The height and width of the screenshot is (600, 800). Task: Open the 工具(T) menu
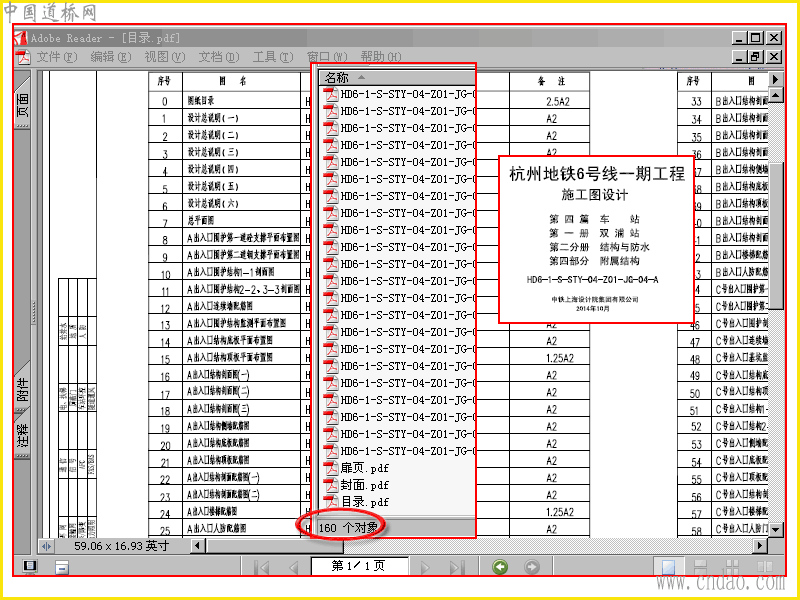(x=273, y=57)
